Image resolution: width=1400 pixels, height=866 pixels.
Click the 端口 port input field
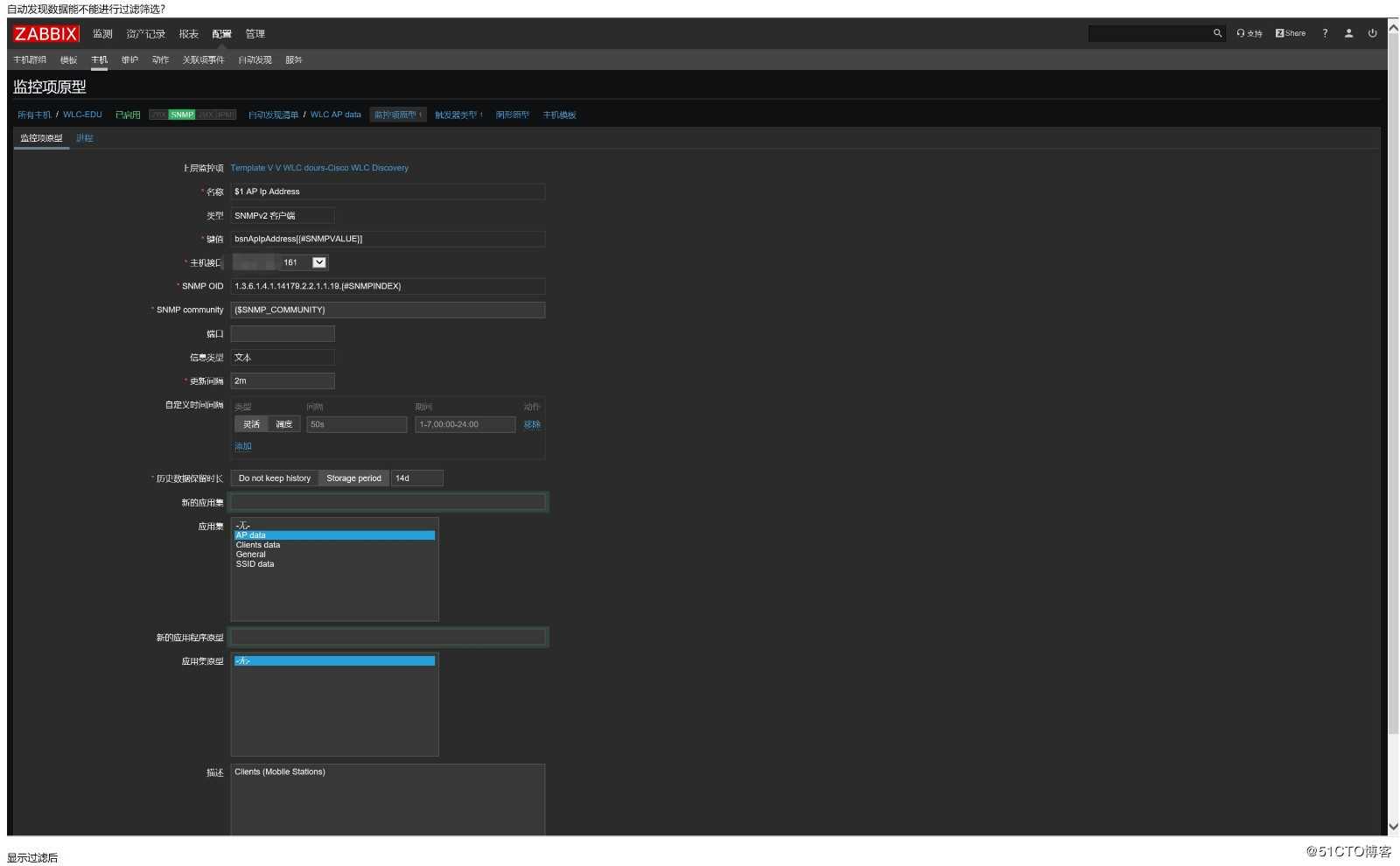[x=282, y=333]
